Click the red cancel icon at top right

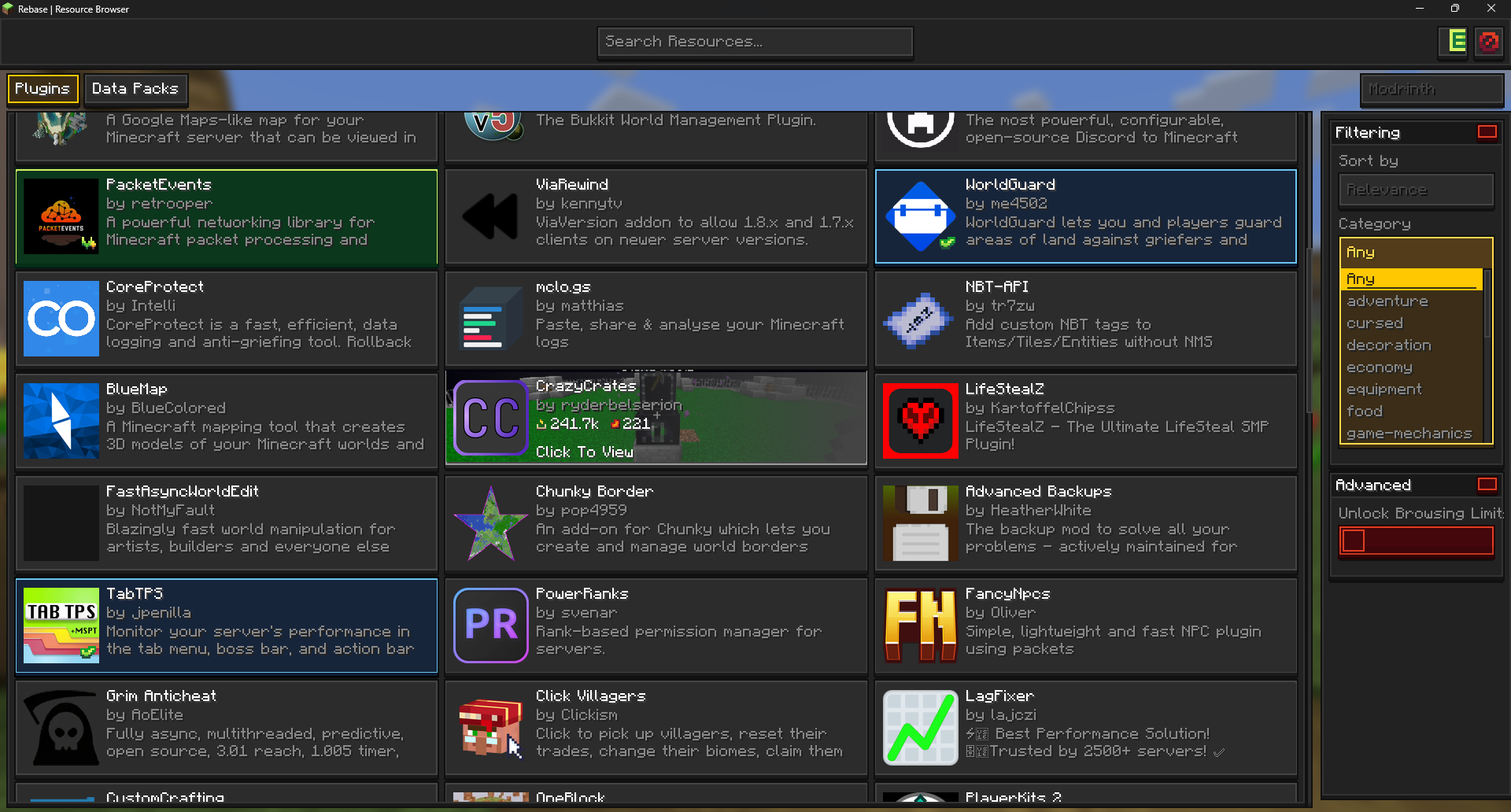click(1489, 41)
